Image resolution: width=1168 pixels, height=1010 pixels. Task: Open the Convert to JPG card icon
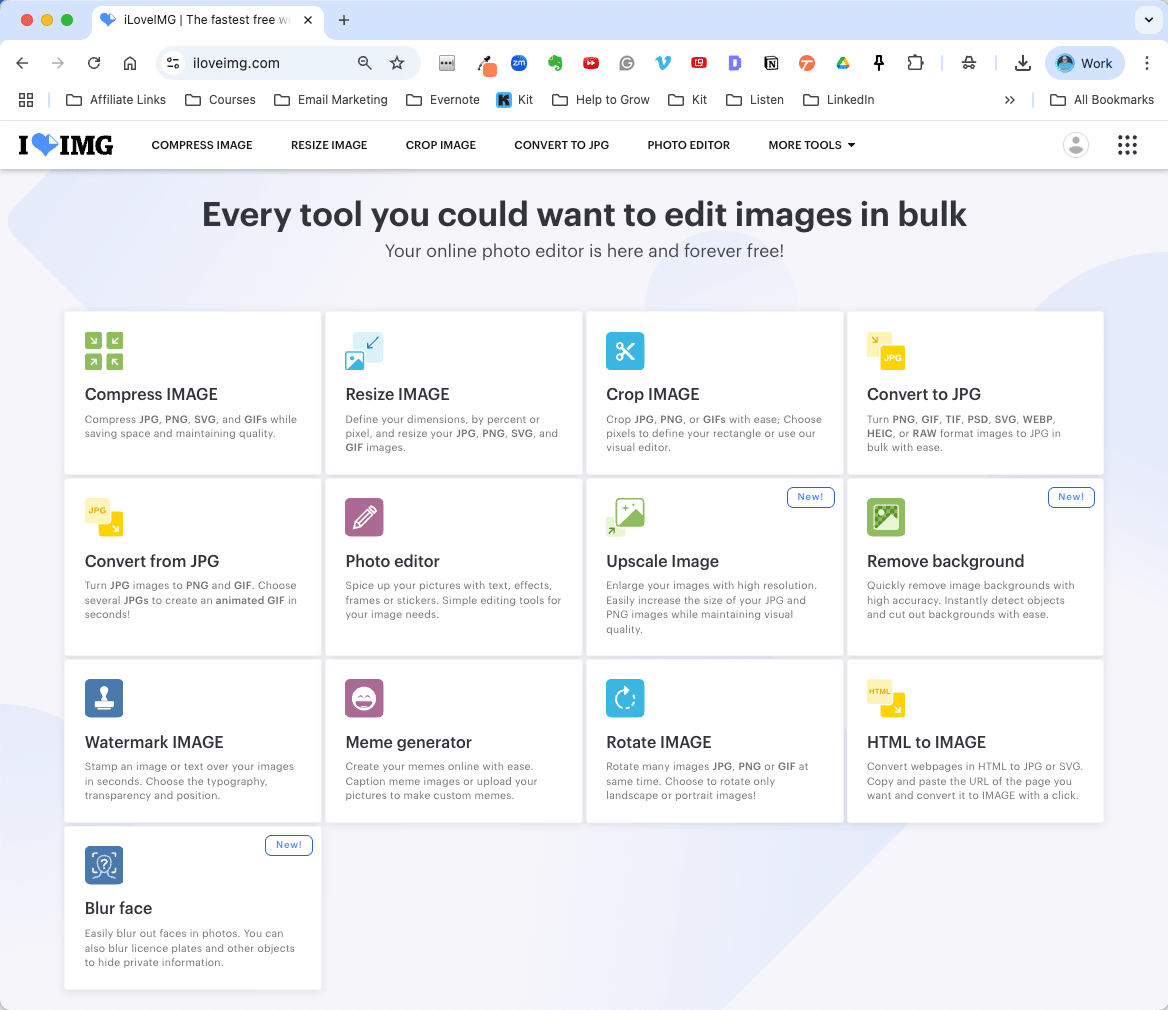pos(886,351)
